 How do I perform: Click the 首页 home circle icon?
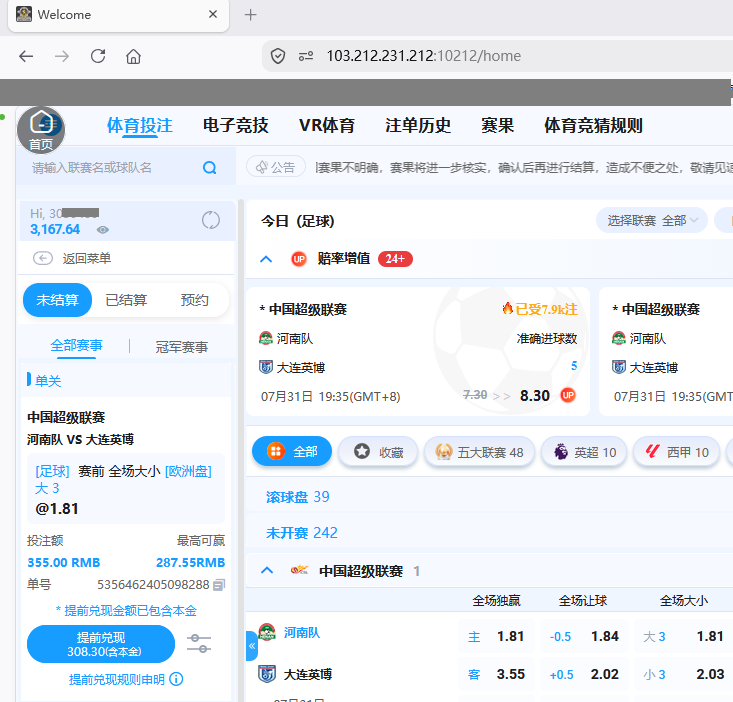pyautogui.click(x=41, y=130)
